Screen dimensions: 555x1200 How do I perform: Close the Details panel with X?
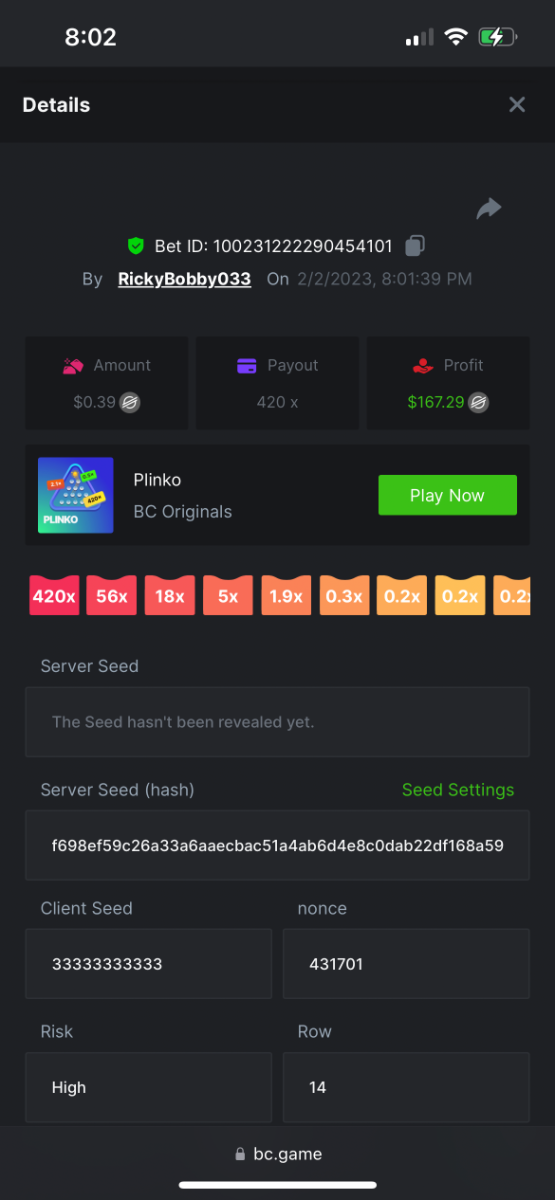[517, 105]
